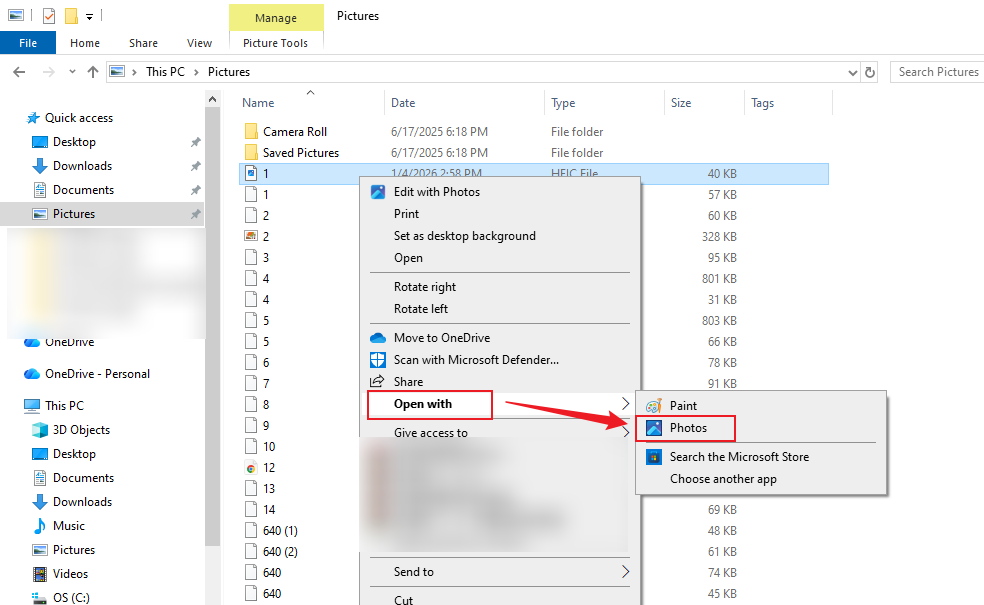
Task: Click the Microsoft Store icon in submenu
Action: (654, 457)
